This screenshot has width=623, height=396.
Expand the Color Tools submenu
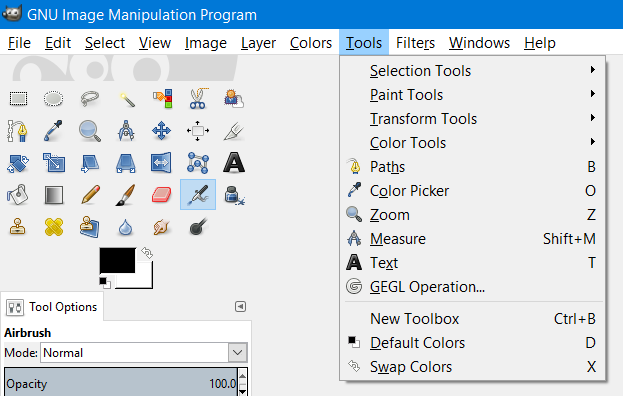pos(472,143)
